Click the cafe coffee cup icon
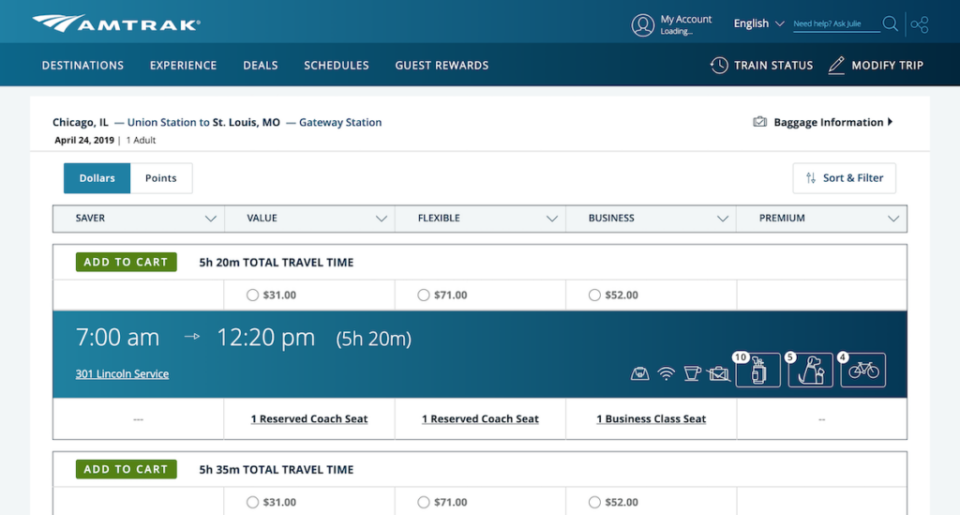This screenshot has height=515, width=960. tap(692, 373)
